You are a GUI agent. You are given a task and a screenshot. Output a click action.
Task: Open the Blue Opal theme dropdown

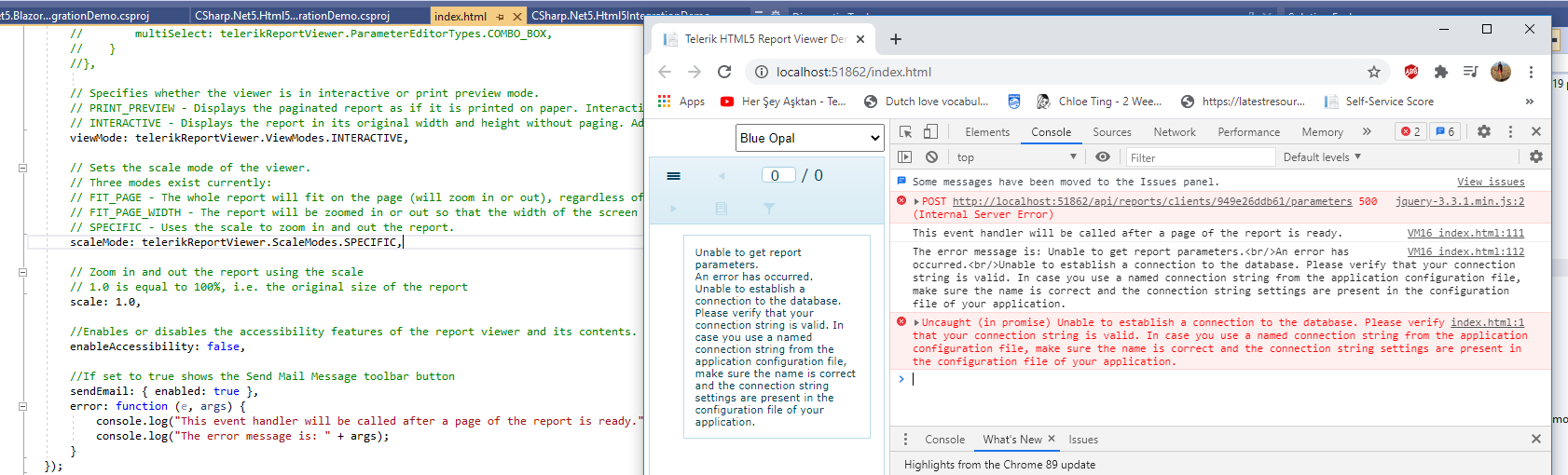(x=809, y=138)
